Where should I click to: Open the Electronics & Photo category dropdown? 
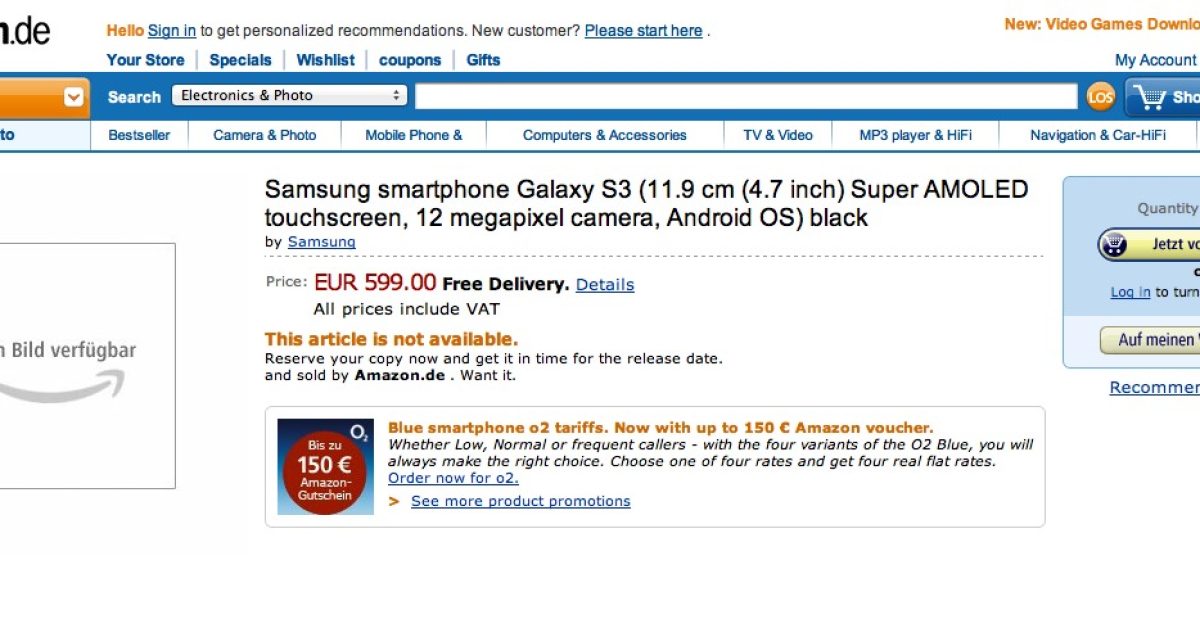pyautogui.click(x=289, y=96)
